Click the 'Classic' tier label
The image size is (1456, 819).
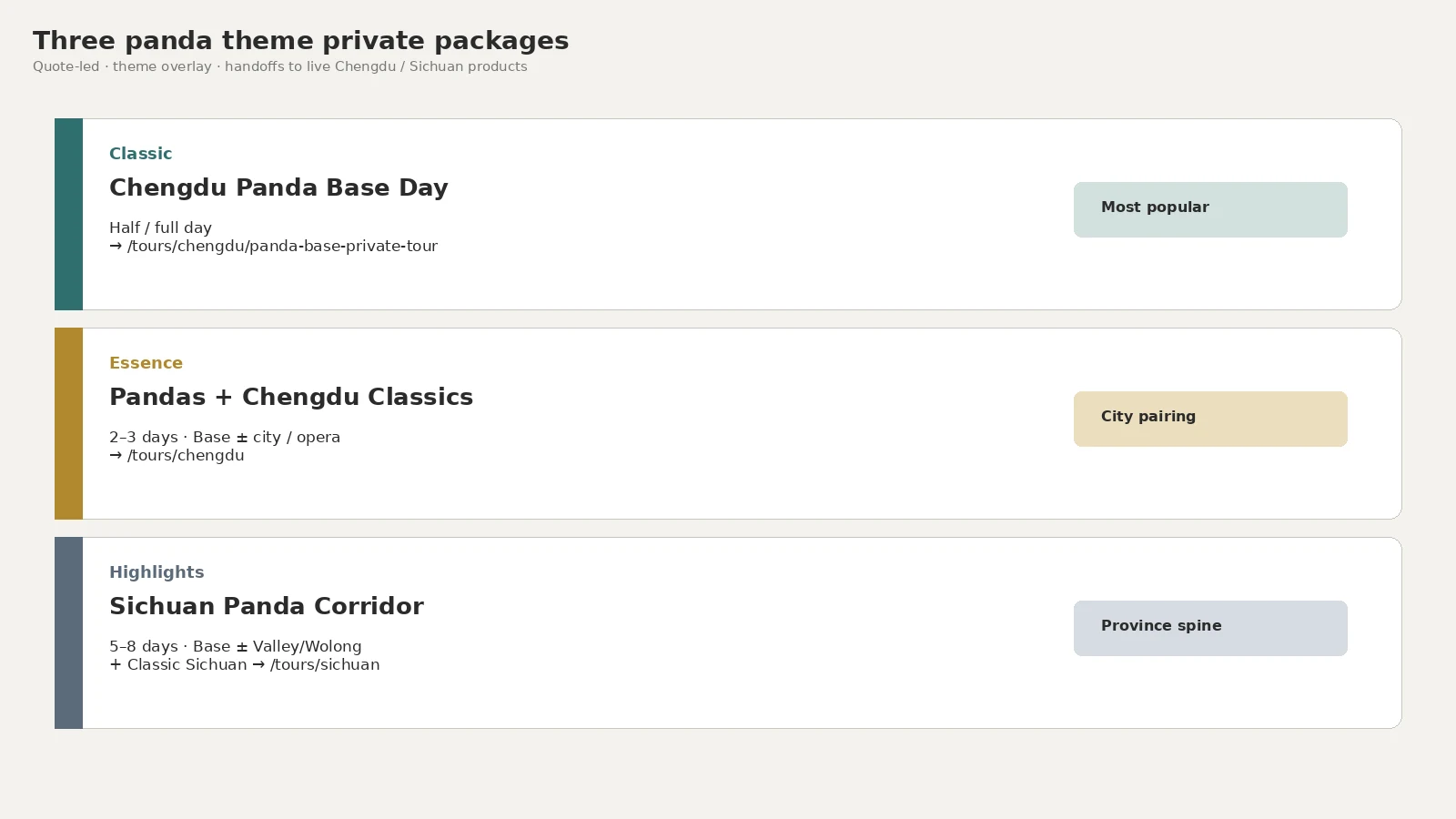tap(140, 154)
